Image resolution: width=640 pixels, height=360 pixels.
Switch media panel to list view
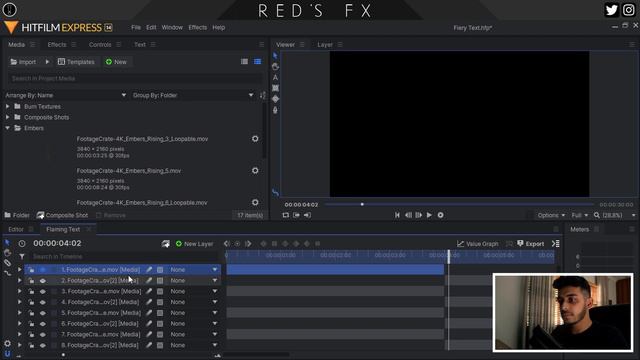pyautogui.click(x=244, y=62)
